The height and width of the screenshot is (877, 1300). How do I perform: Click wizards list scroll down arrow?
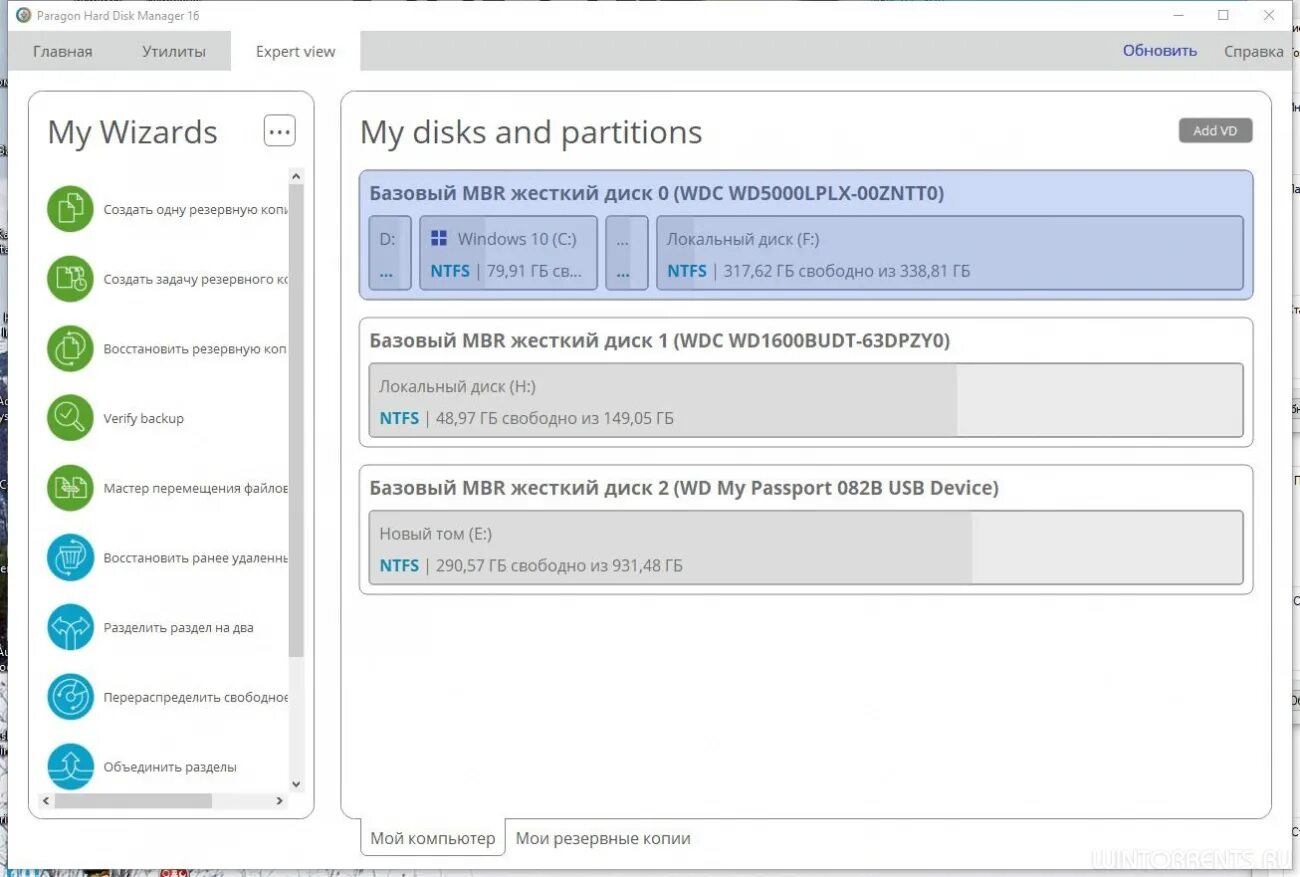[x=296, y=785]
